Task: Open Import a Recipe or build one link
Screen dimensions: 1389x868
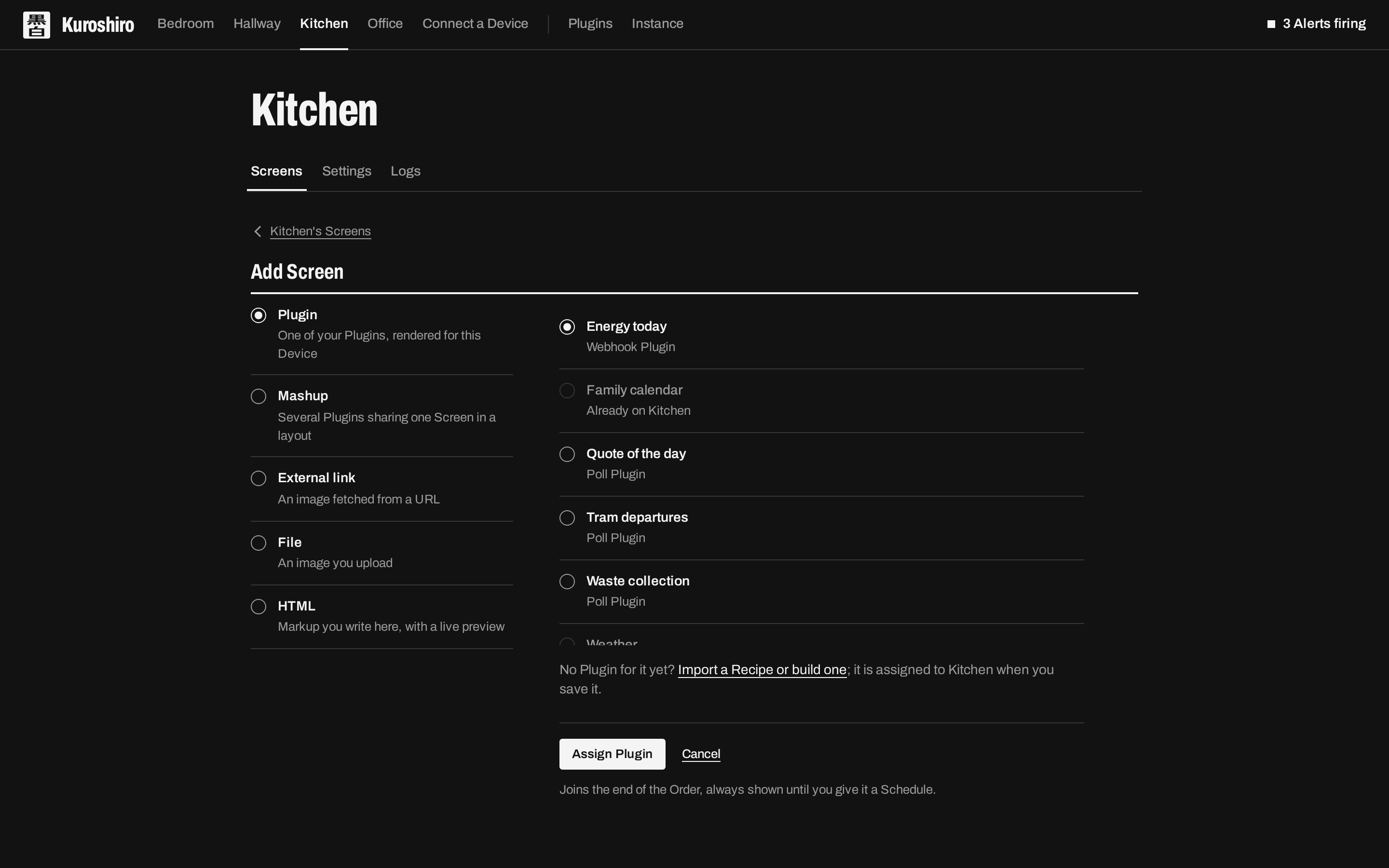Action: 762,670
